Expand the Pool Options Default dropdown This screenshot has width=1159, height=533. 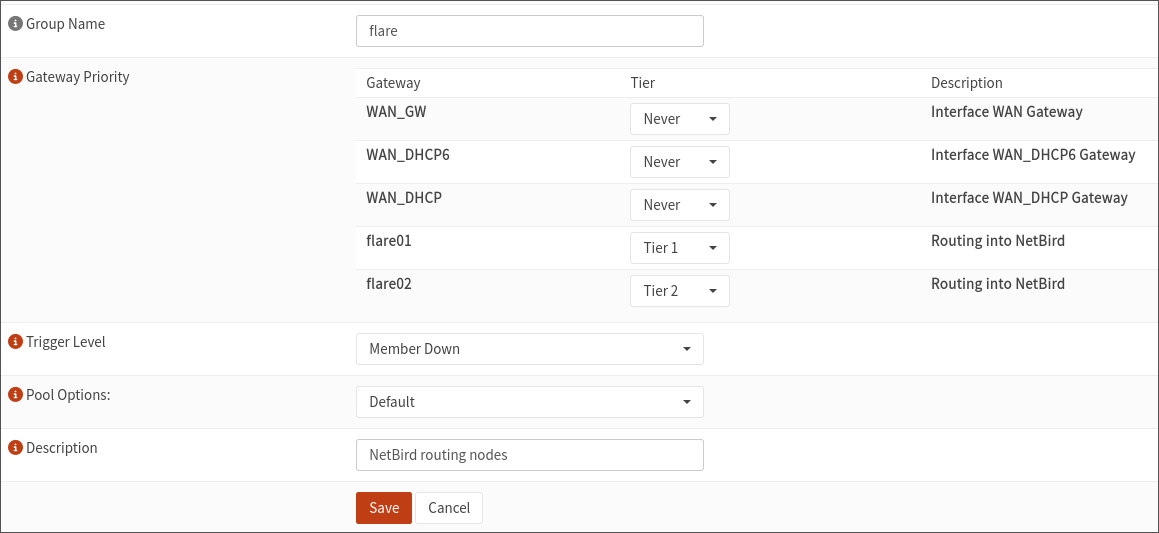[529, 402]
